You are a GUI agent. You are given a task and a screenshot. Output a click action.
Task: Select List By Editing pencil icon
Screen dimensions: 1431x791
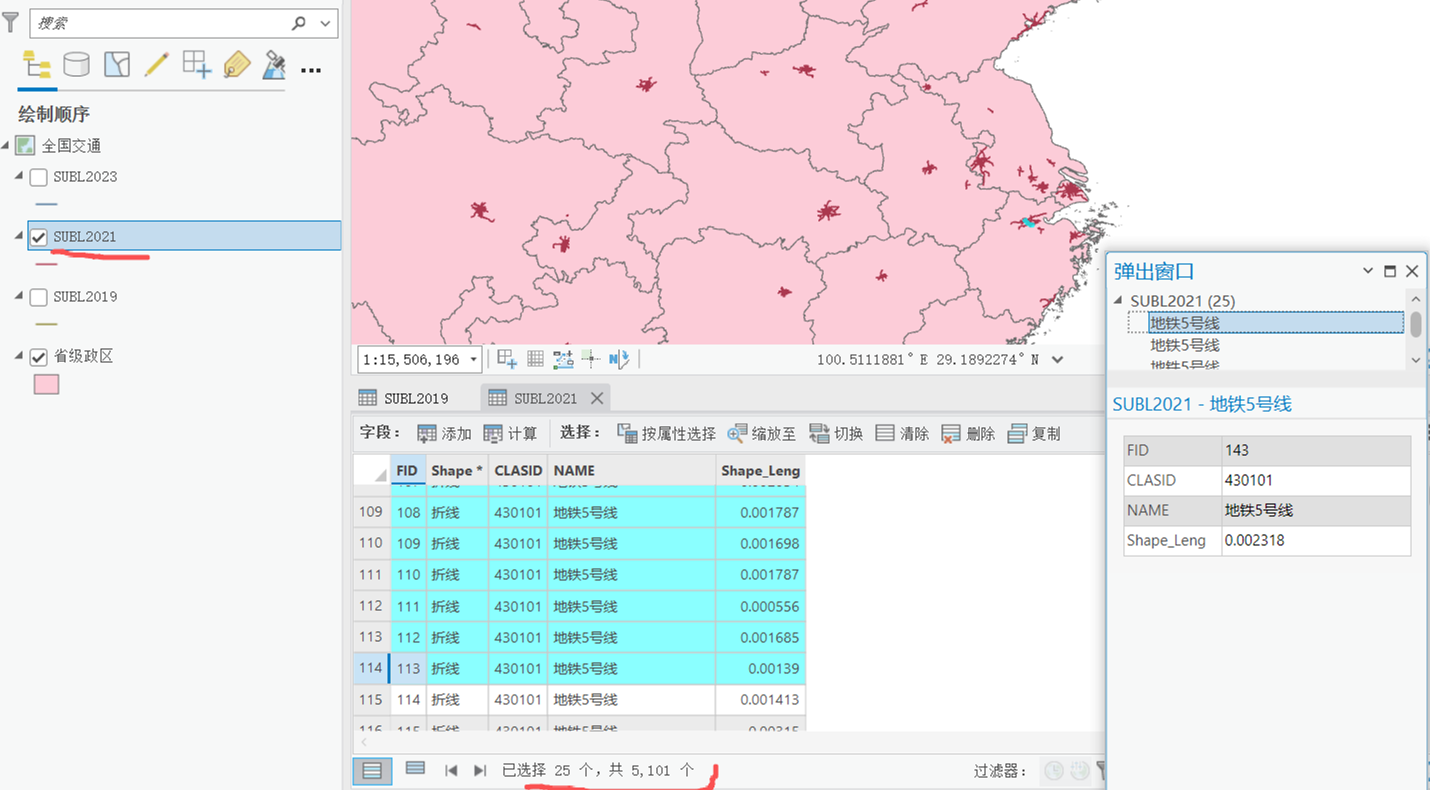(x=156, y=65)
